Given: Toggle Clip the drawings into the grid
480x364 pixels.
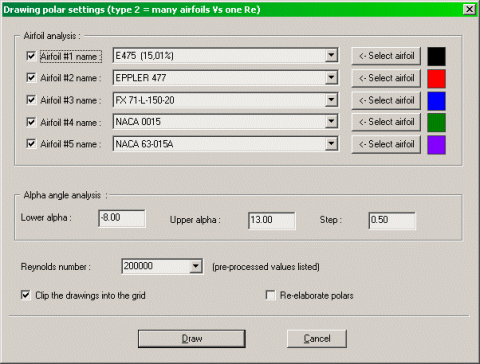Looking at the screenshot, I should point(26,295).
